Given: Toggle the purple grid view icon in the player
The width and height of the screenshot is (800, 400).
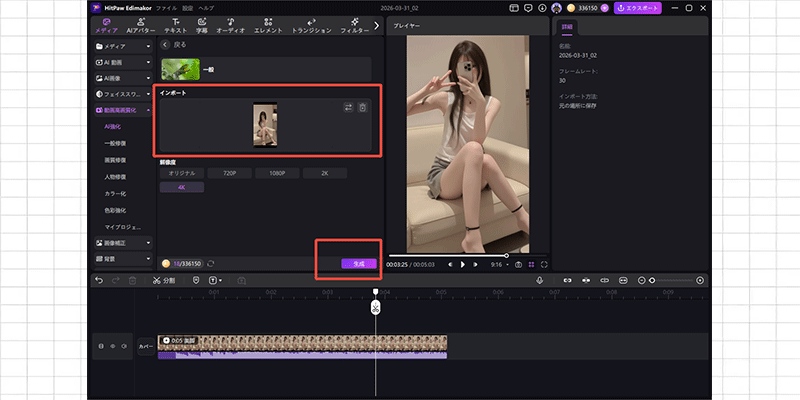Looking at the screenshot, I should click(x=531, y=264).
